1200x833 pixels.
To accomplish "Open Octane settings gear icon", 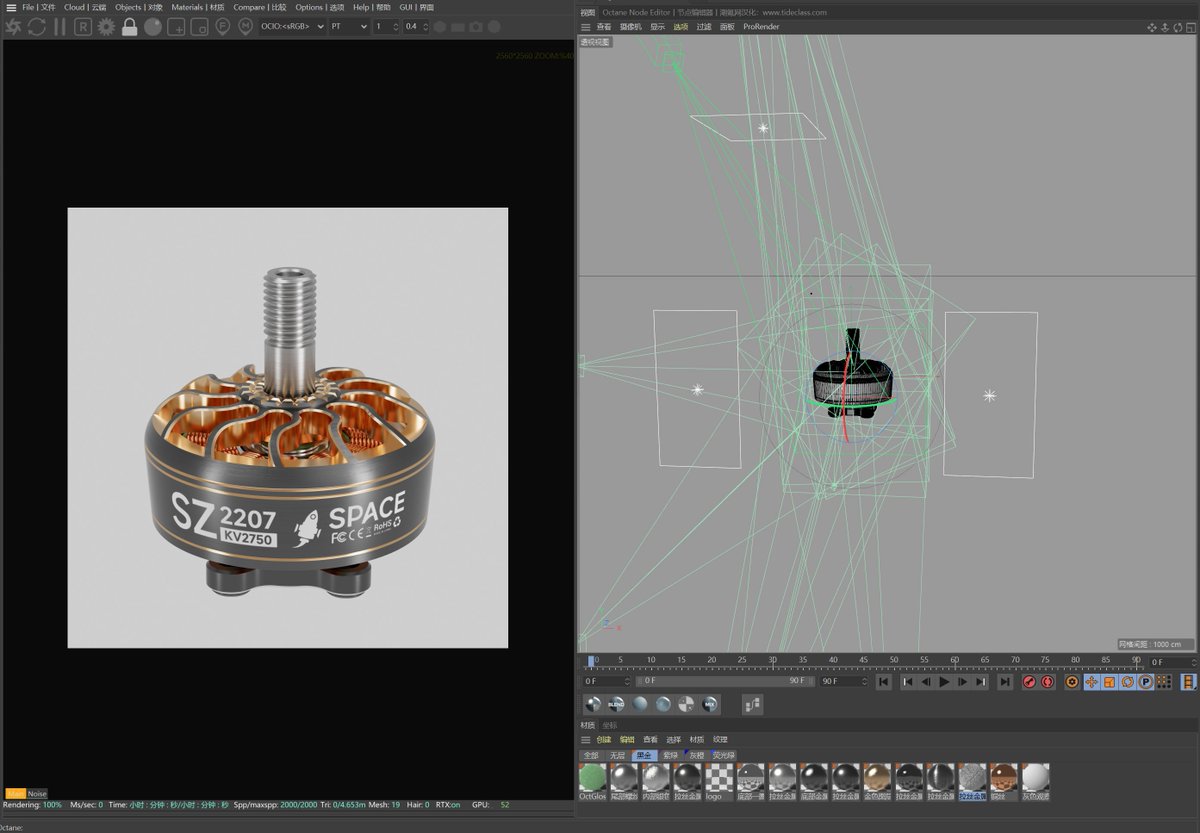I will click(x=106, y=27).
